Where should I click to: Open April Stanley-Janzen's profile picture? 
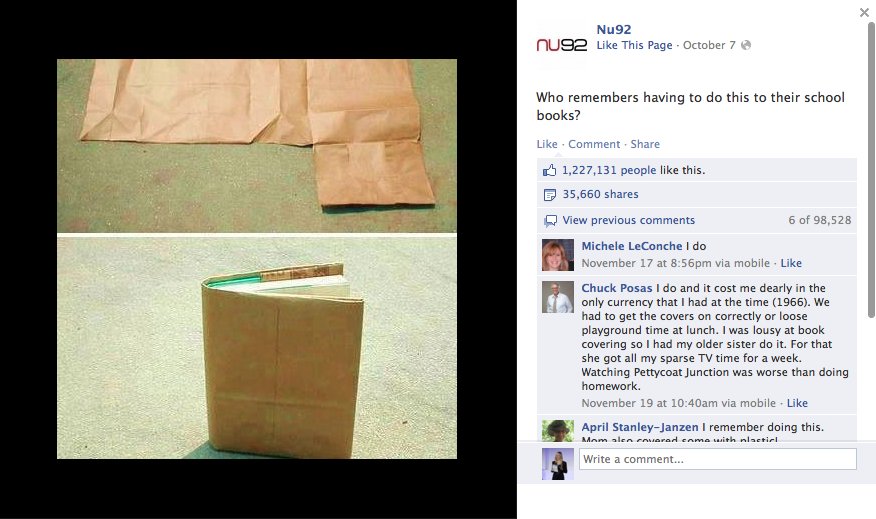(x=558, y=431)
